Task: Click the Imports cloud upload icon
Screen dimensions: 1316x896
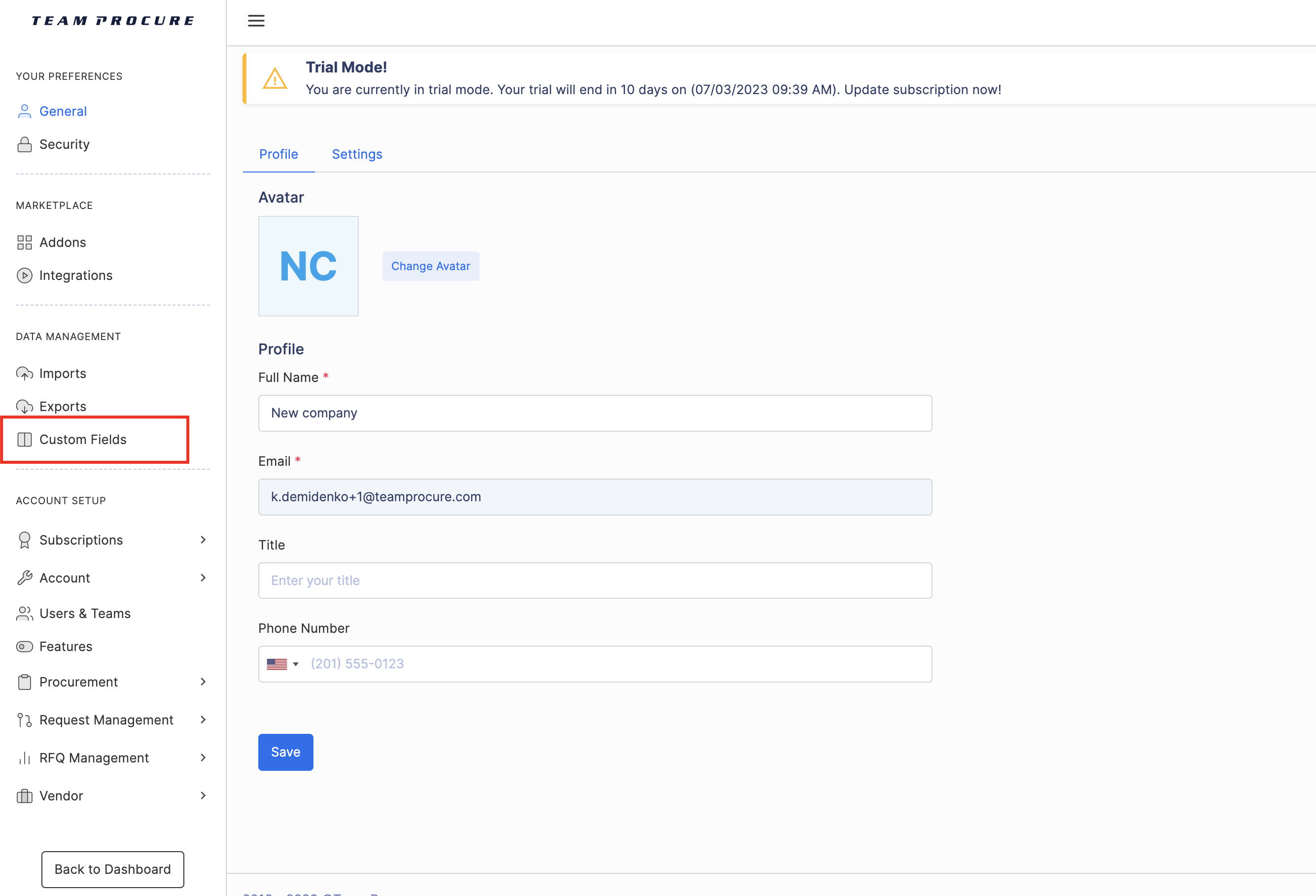Action: [x=24, y=374]
